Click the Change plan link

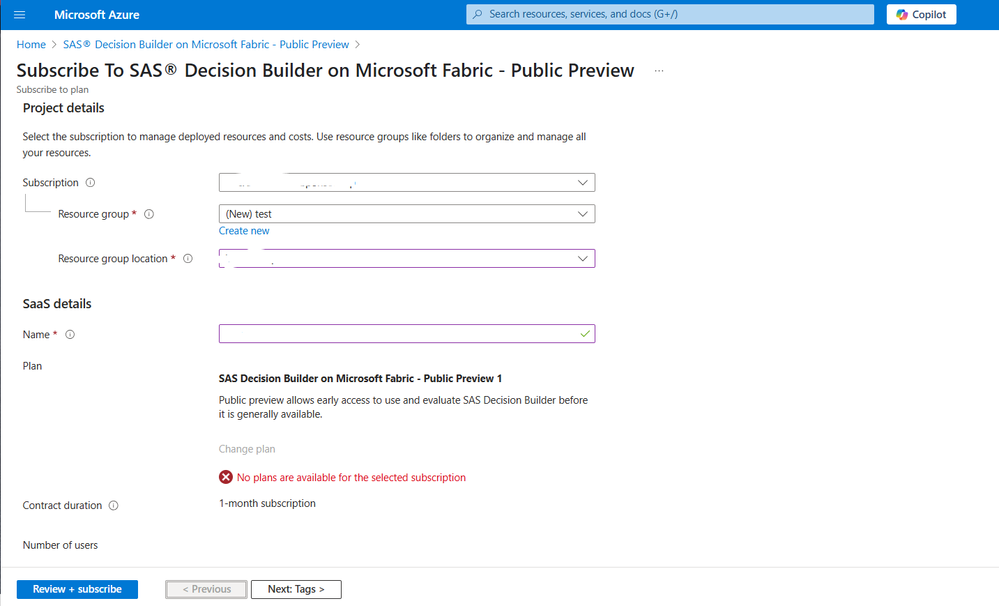(247, 449)
